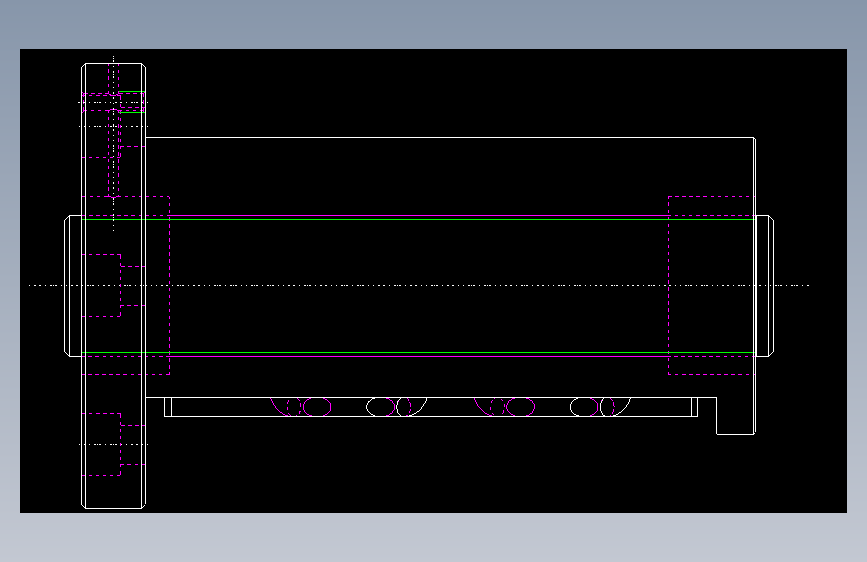Click the upper solid green bore line

coord(419,220)
